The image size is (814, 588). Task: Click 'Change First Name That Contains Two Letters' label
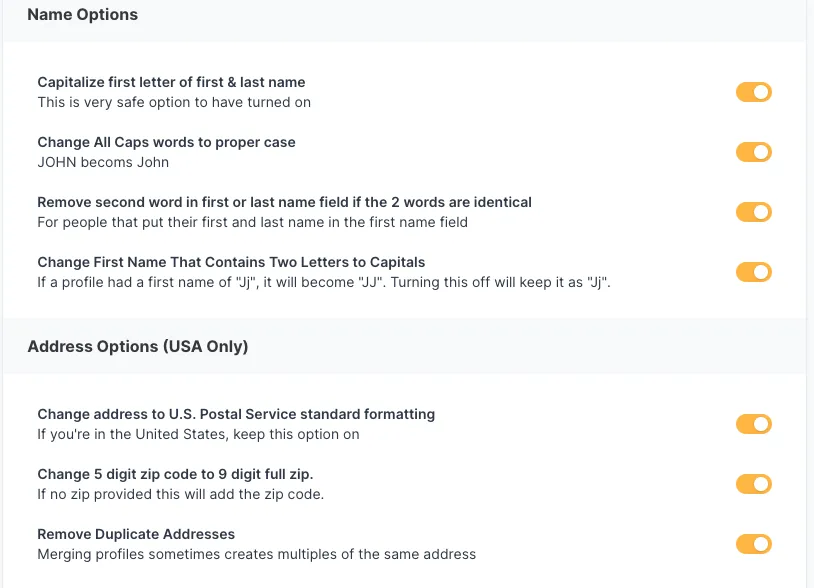click(231, 262)
